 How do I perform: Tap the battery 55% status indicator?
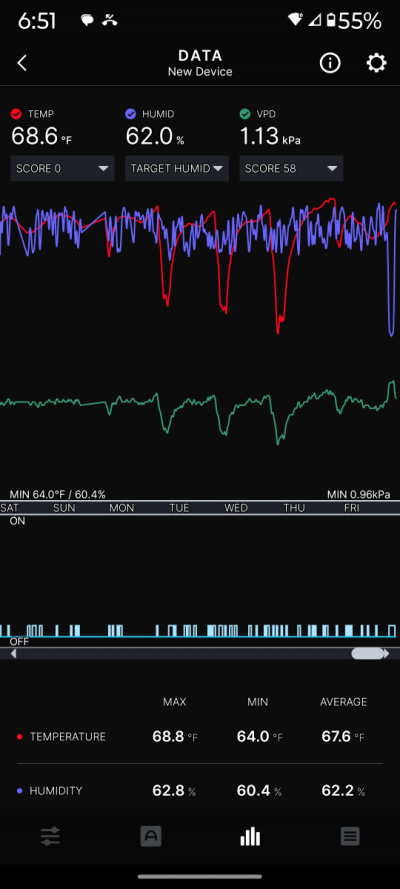(x=354, y=21)
